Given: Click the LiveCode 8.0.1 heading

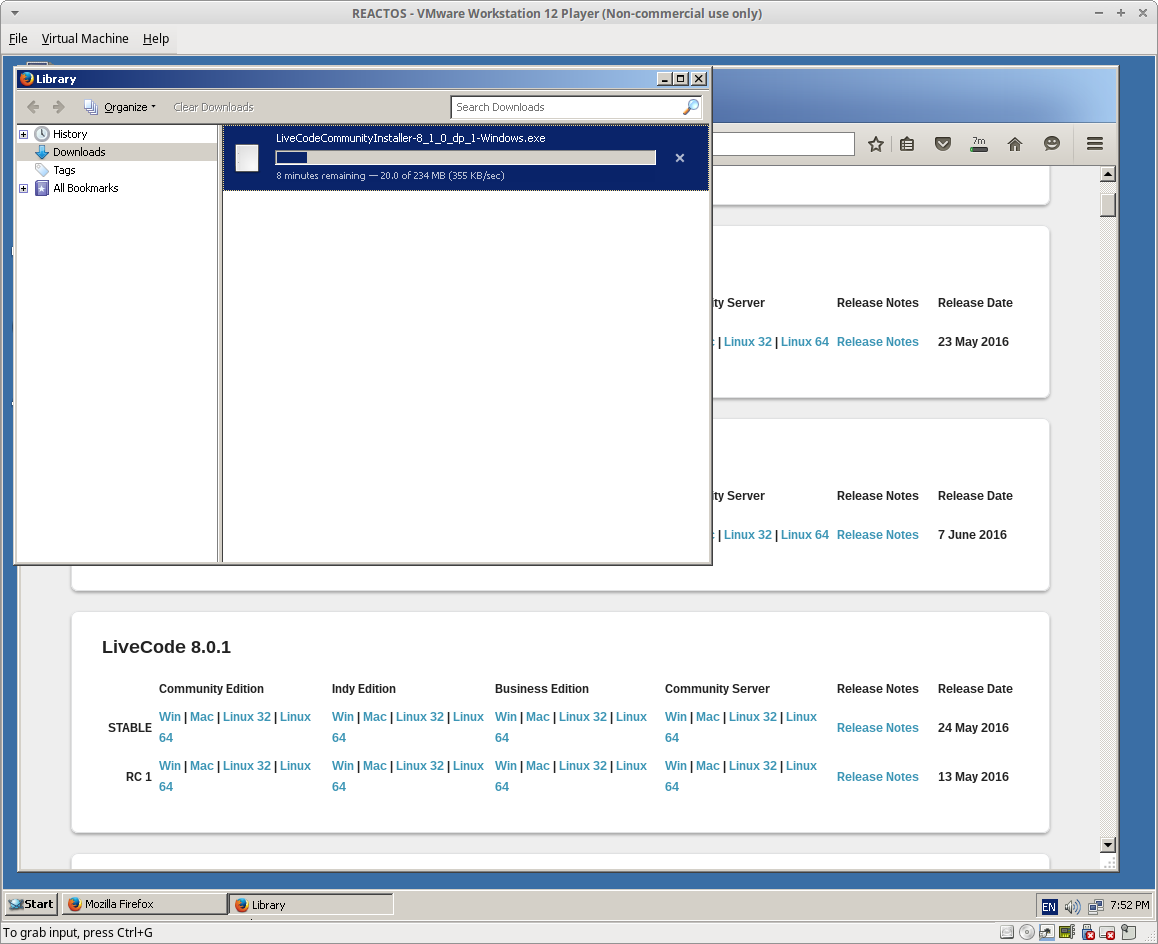Looking at the screenshot, I should (x=166, y=647).
